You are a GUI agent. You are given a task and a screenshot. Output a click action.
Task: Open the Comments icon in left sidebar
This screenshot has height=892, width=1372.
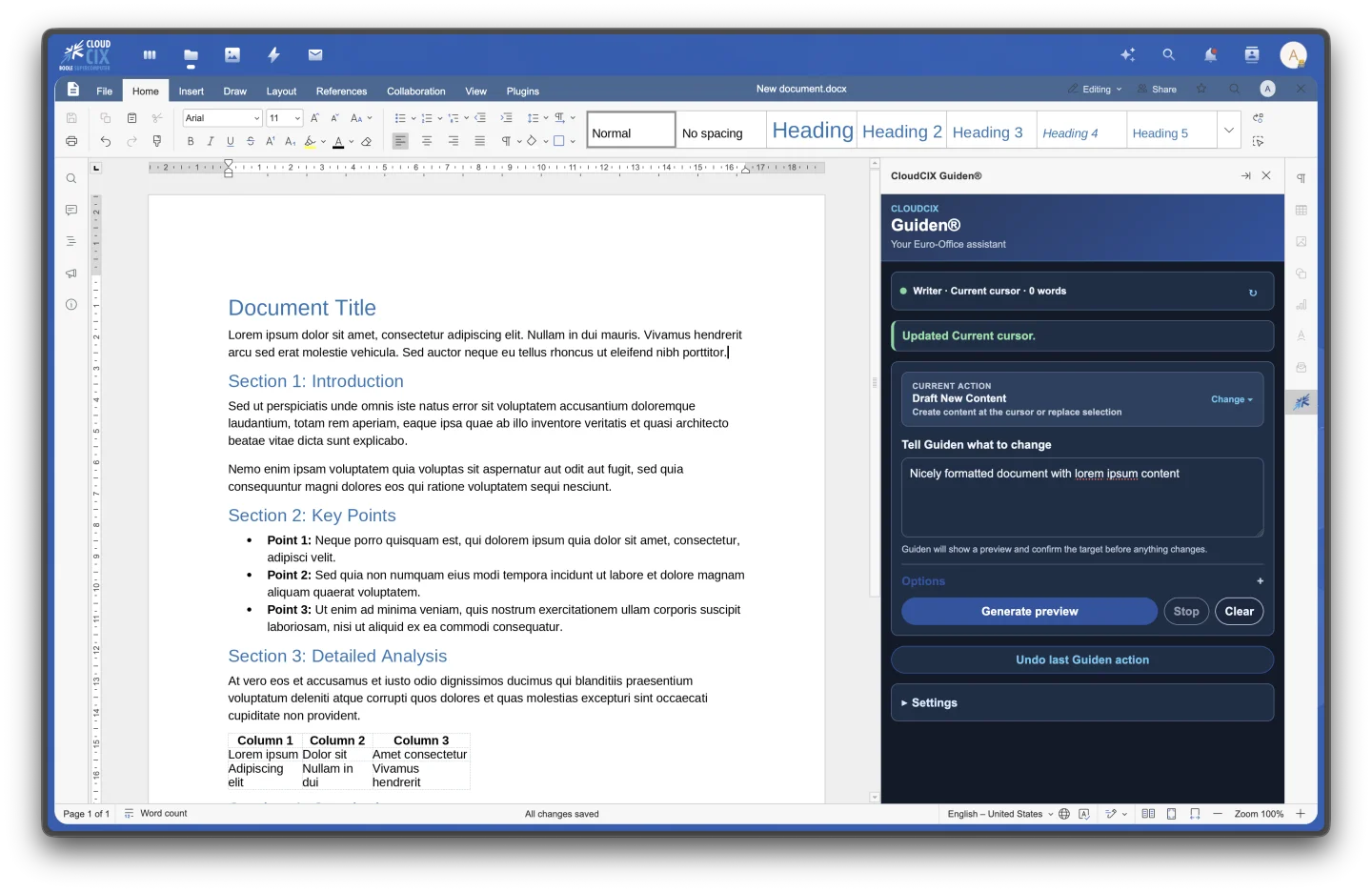[71, 210]
